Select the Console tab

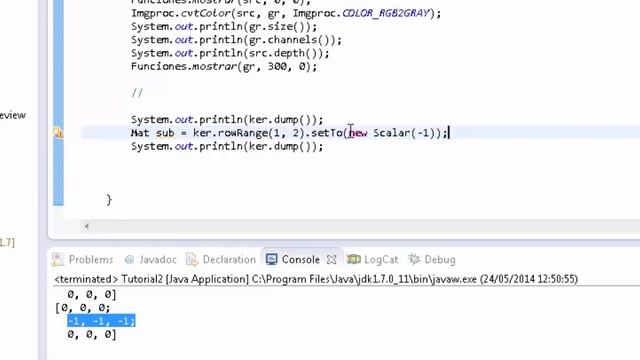point(301,260)
